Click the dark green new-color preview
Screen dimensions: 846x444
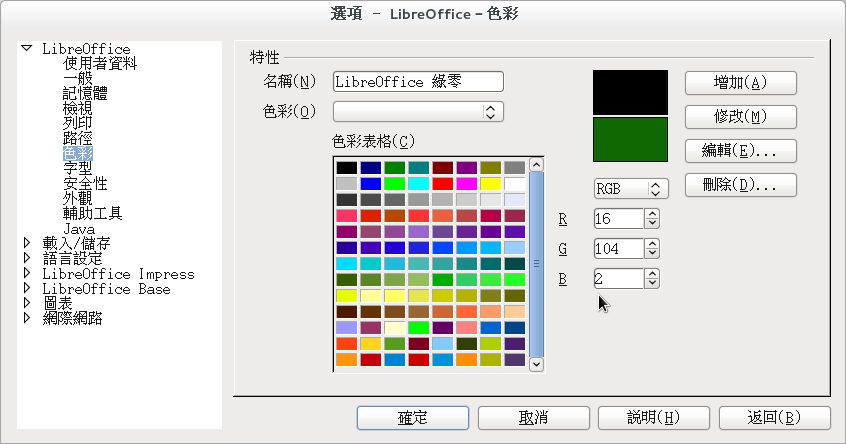630,139
